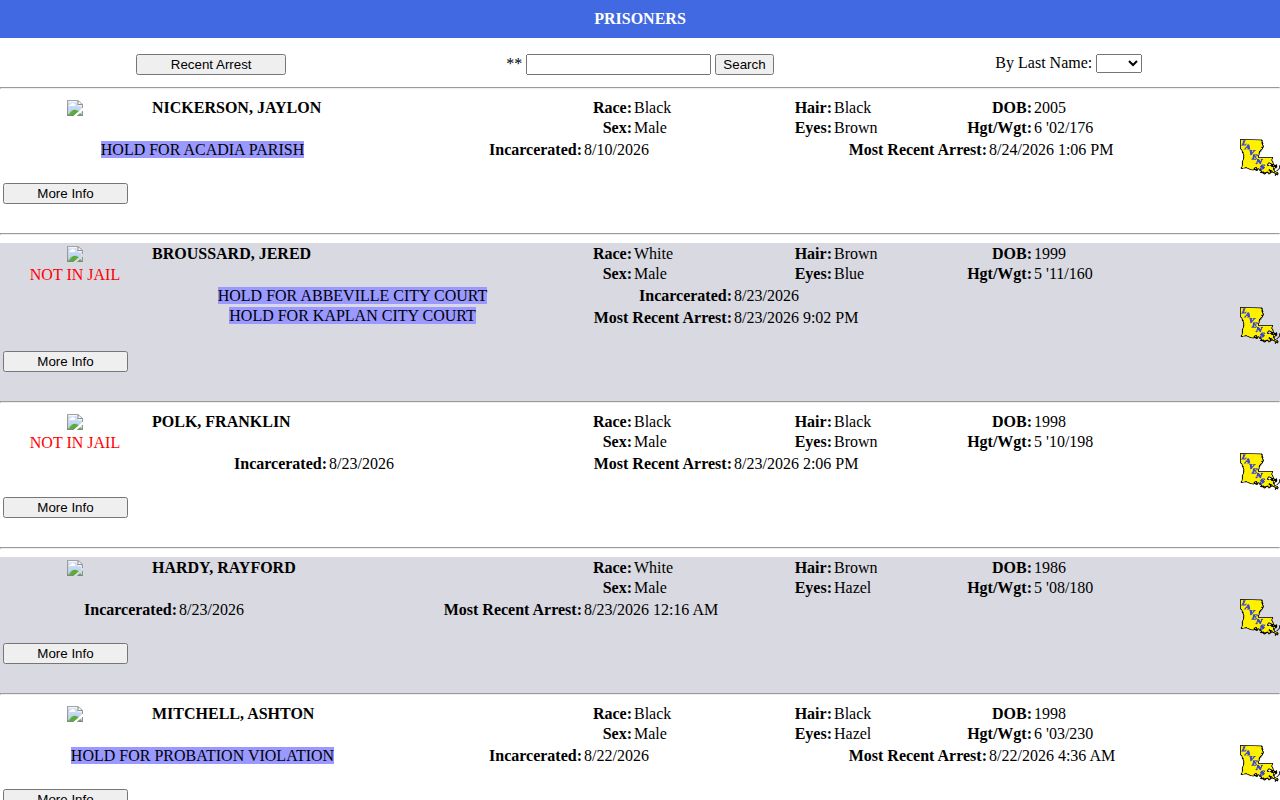This screenshot has width=1280, height=800.
Task: Click NOT IN JAIL under Polk
Action: coord(75,443)
